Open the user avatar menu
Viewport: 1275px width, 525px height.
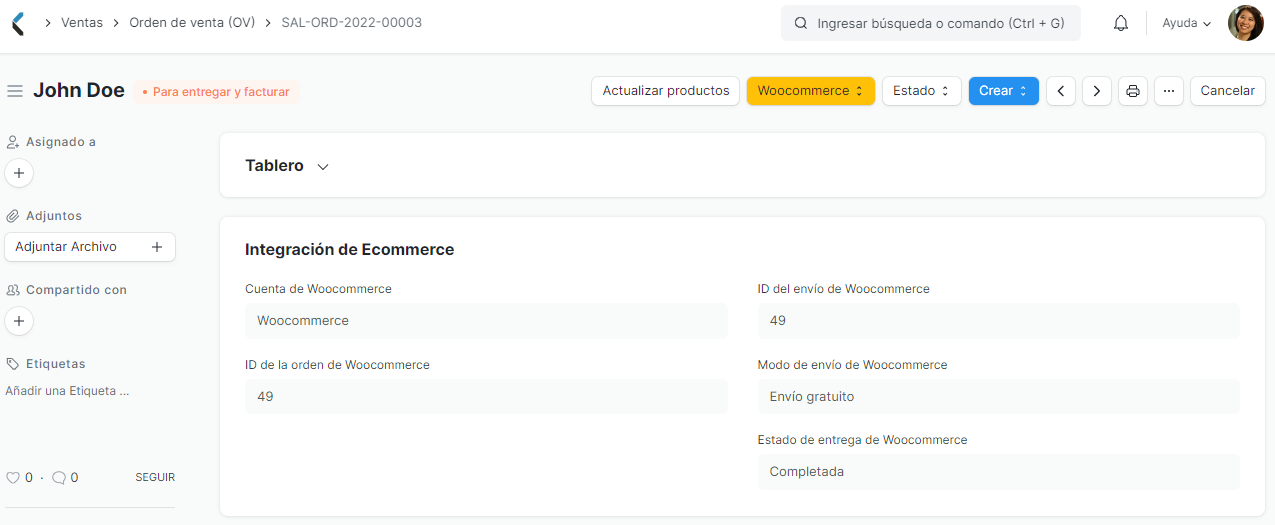(x=1246, y=23)
